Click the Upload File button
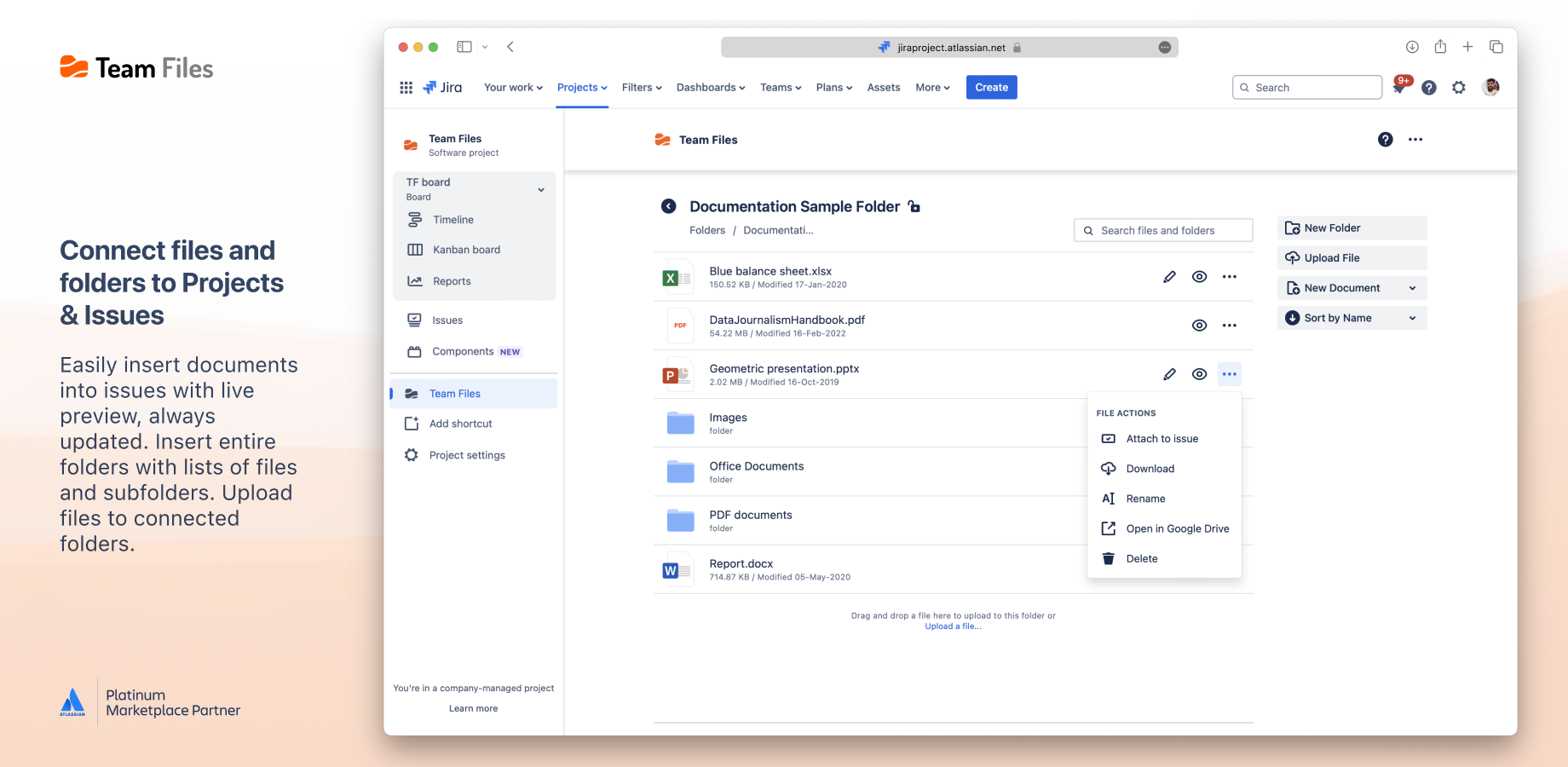Image resolution: width=1568 pixels, height=767 pixels. point(1352,258)
